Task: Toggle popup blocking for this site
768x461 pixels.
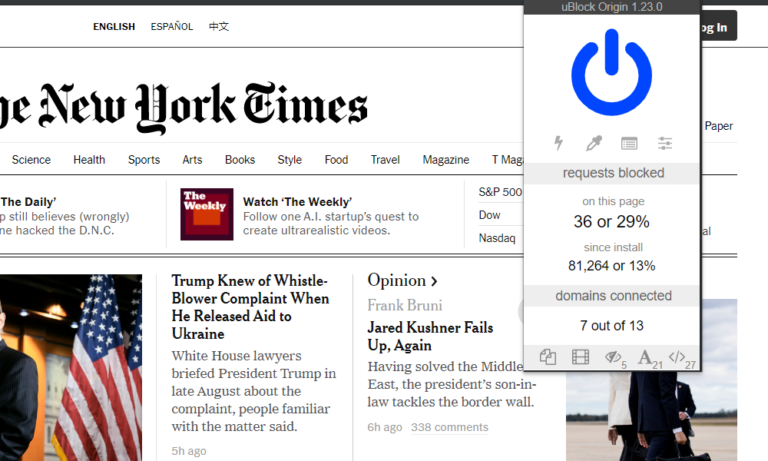Action: click(x=548, y=357)
